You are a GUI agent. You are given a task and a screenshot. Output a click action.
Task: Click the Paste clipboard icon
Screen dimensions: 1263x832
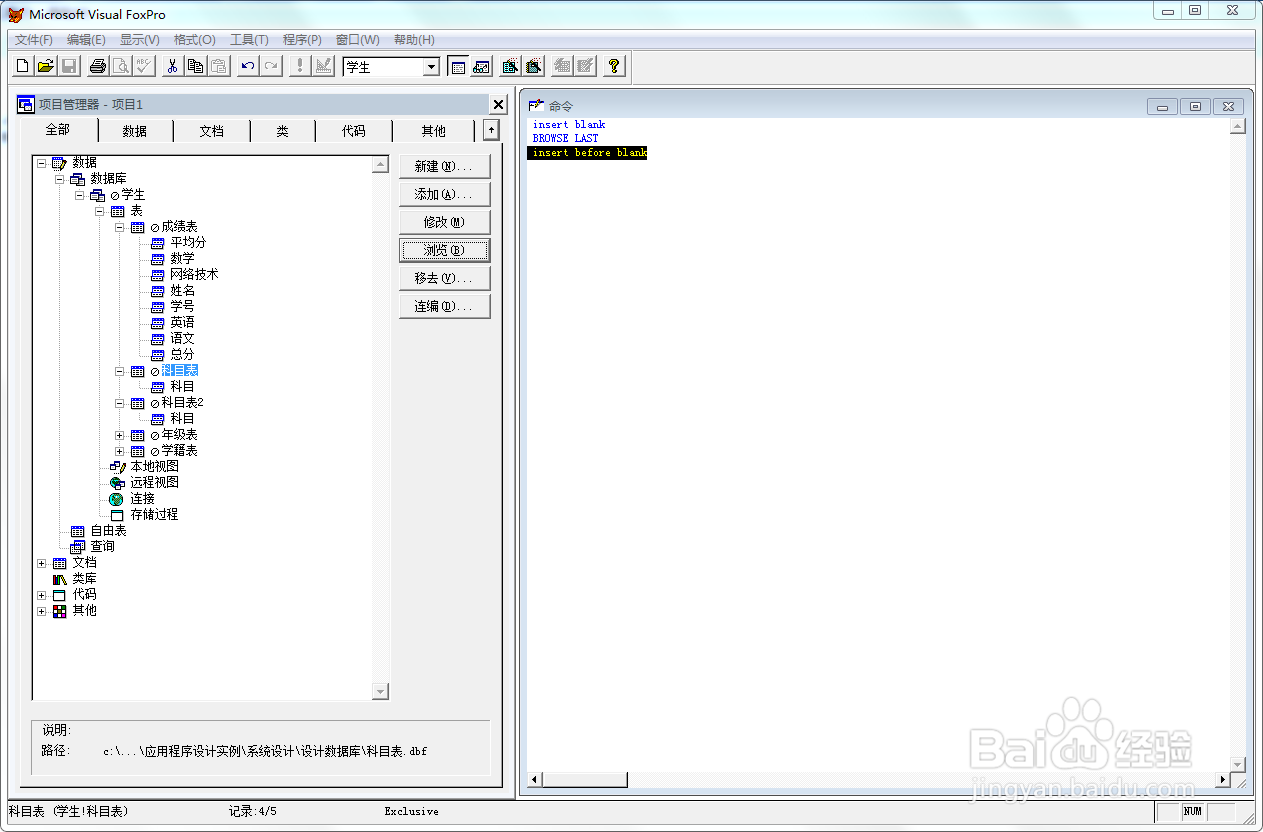pos(219,66)
